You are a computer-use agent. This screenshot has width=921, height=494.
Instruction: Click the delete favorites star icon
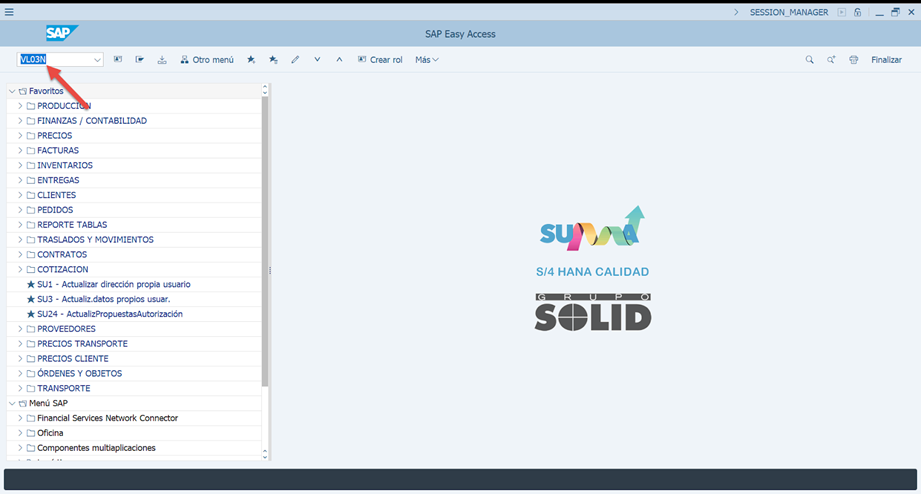coord(273,60)
